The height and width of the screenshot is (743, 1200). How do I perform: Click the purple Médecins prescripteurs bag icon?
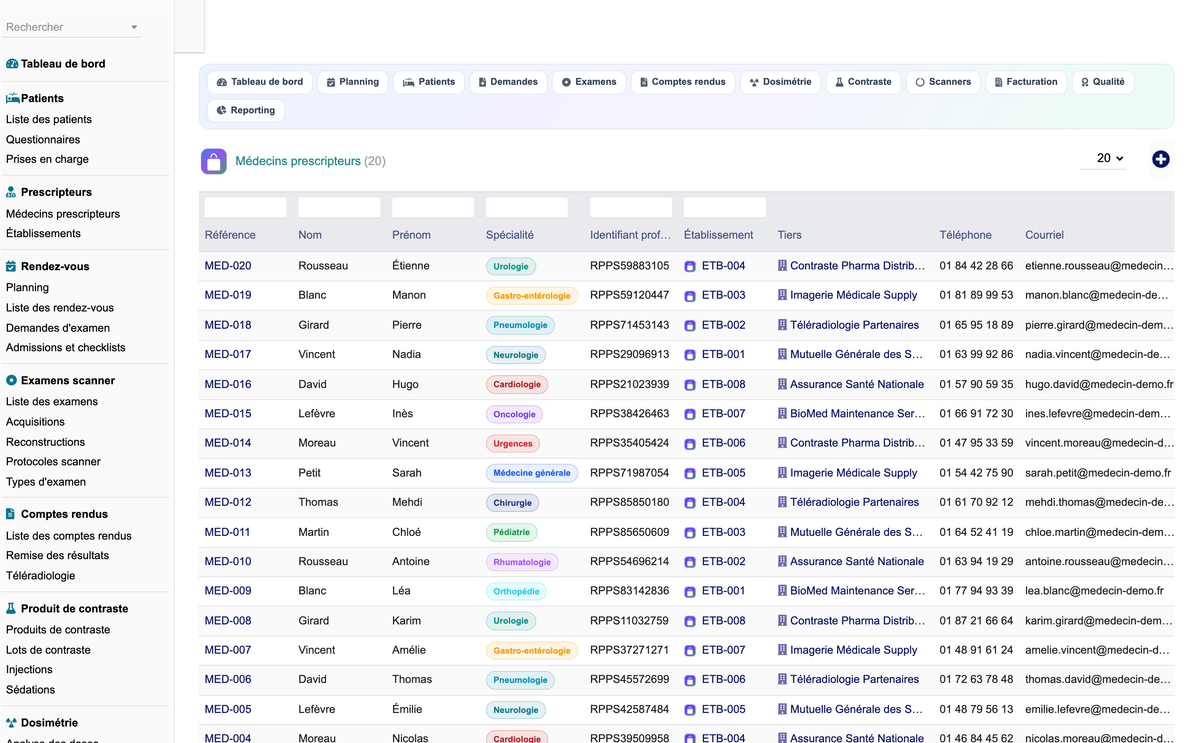tap(213, 161)
